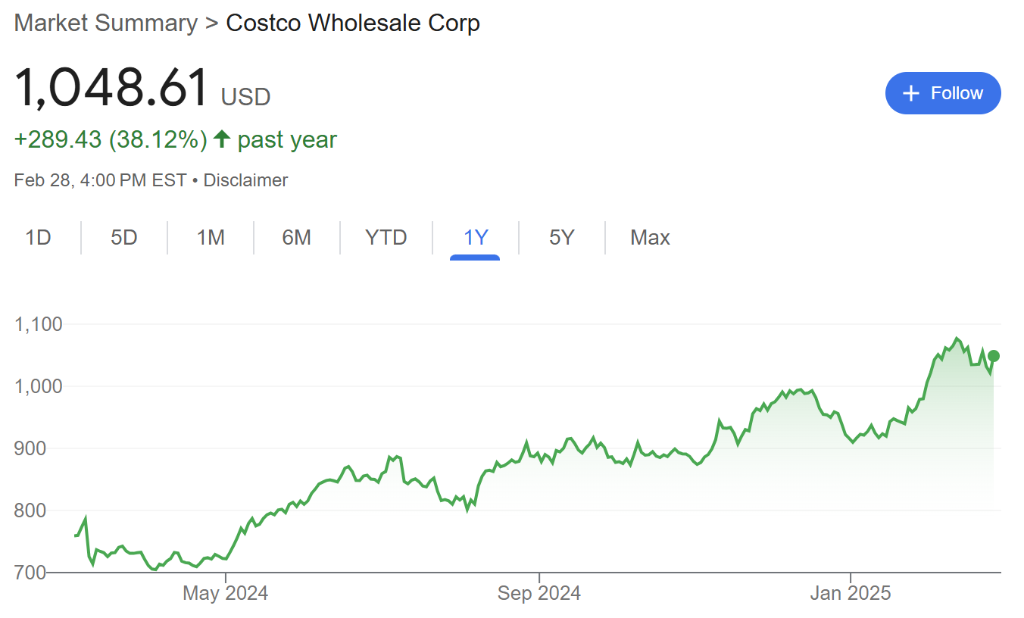This screenshot has height=618, width=1024.
Task: Click the Jan 2025 axis marker
Action: click(x=850, y=593)
